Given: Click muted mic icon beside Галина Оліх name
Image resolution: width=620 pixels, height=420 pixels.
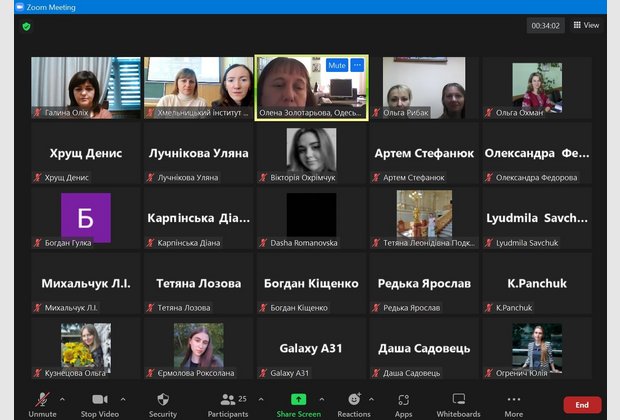Looking at the screenshot, I should pyautogui.click(x=38, y=113).
